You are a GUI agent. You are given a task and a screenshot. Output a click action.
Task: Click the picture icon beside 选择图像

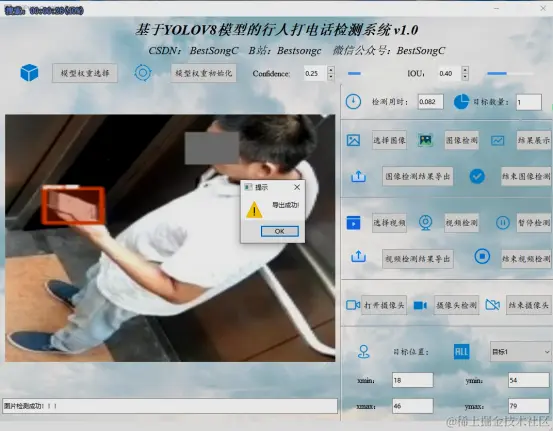(x=353, y=140)
